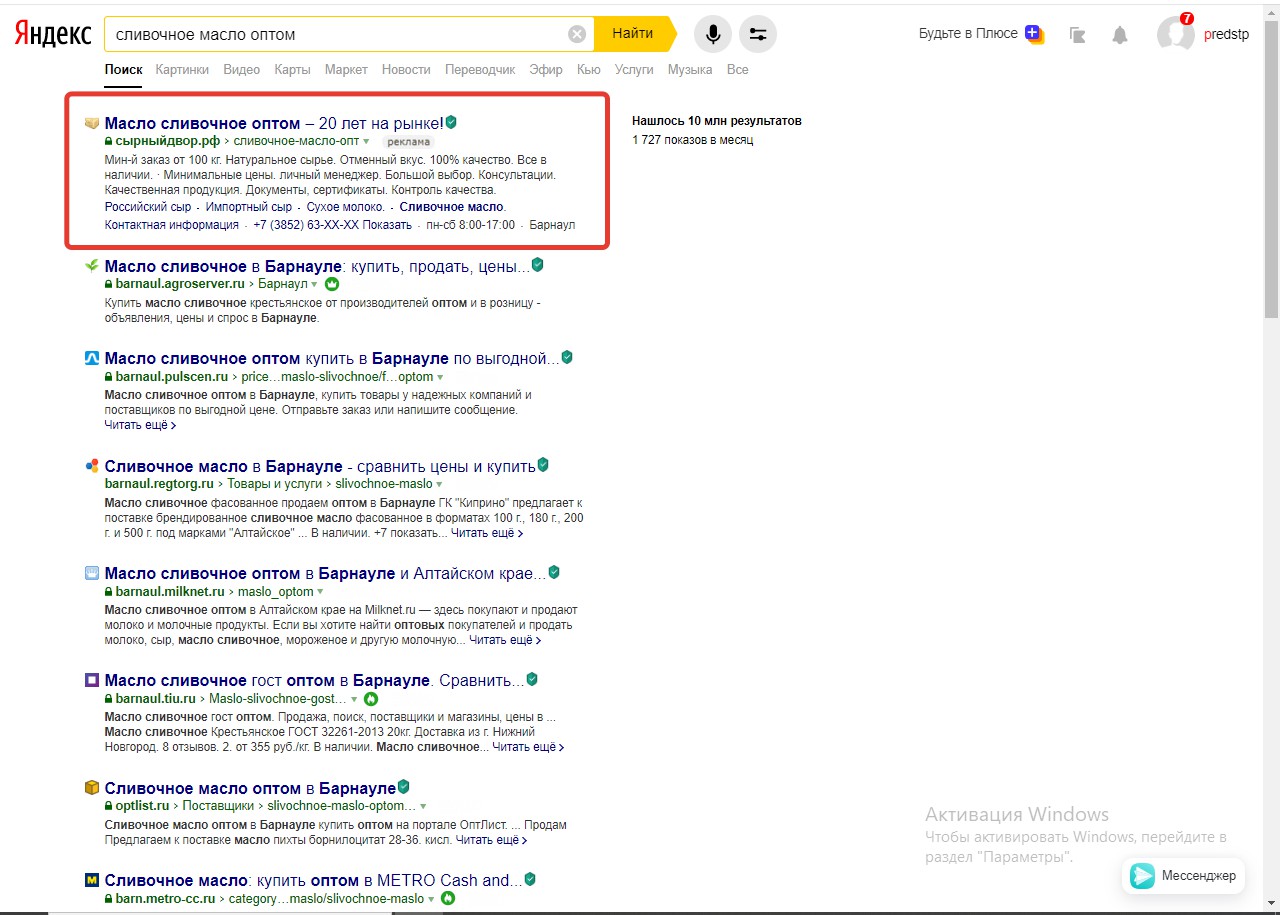Switch to the Картинки tab

tap(182, 70)
